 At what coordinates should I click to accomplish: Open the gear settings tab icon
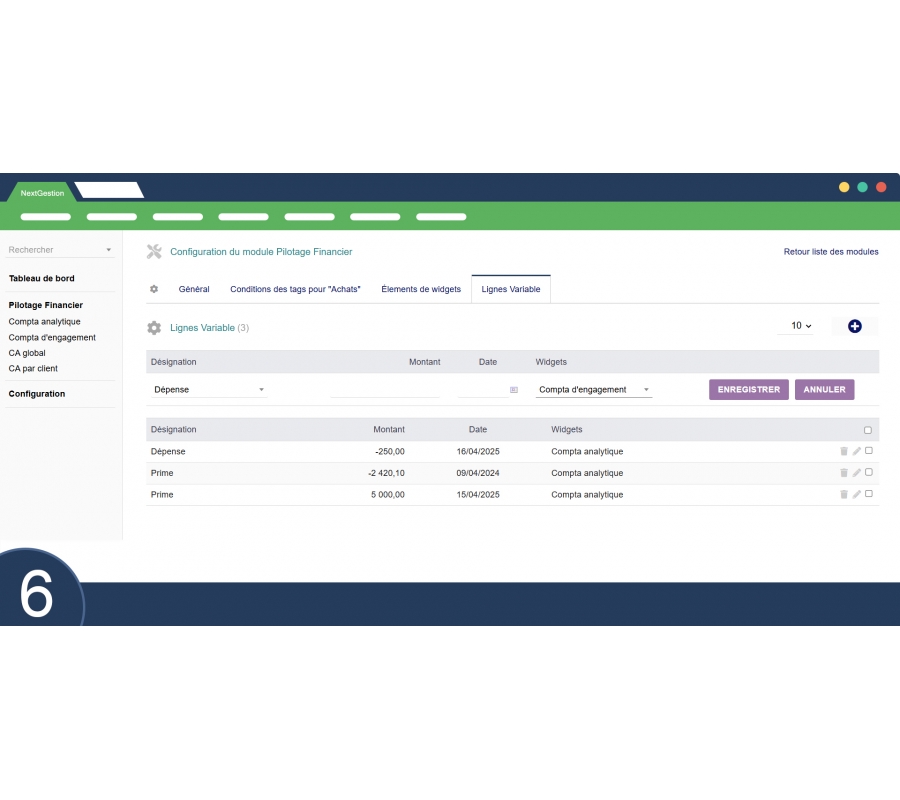click(154, 289)
